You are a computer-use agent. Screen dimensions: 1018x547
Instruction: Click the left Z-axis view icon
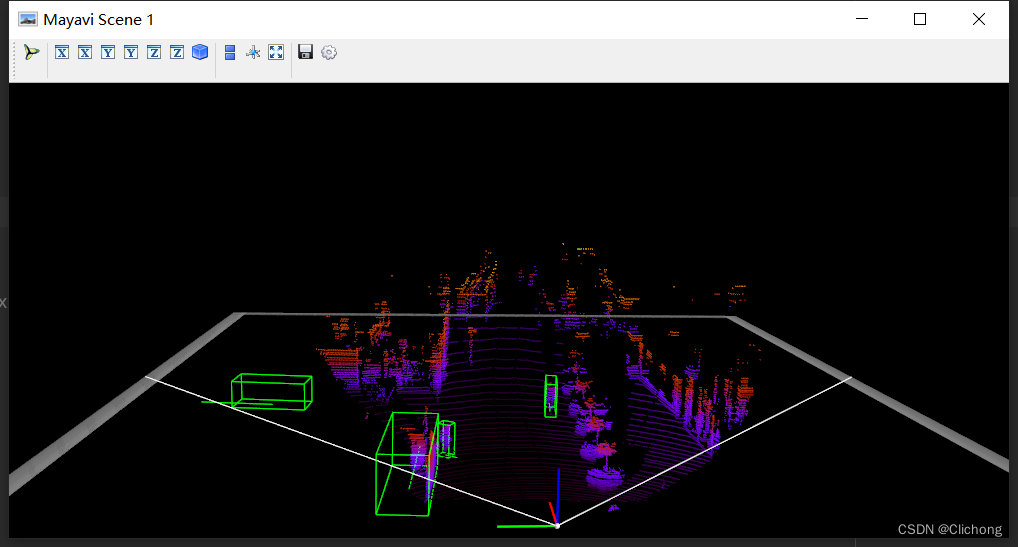click(x=154, y=53)
